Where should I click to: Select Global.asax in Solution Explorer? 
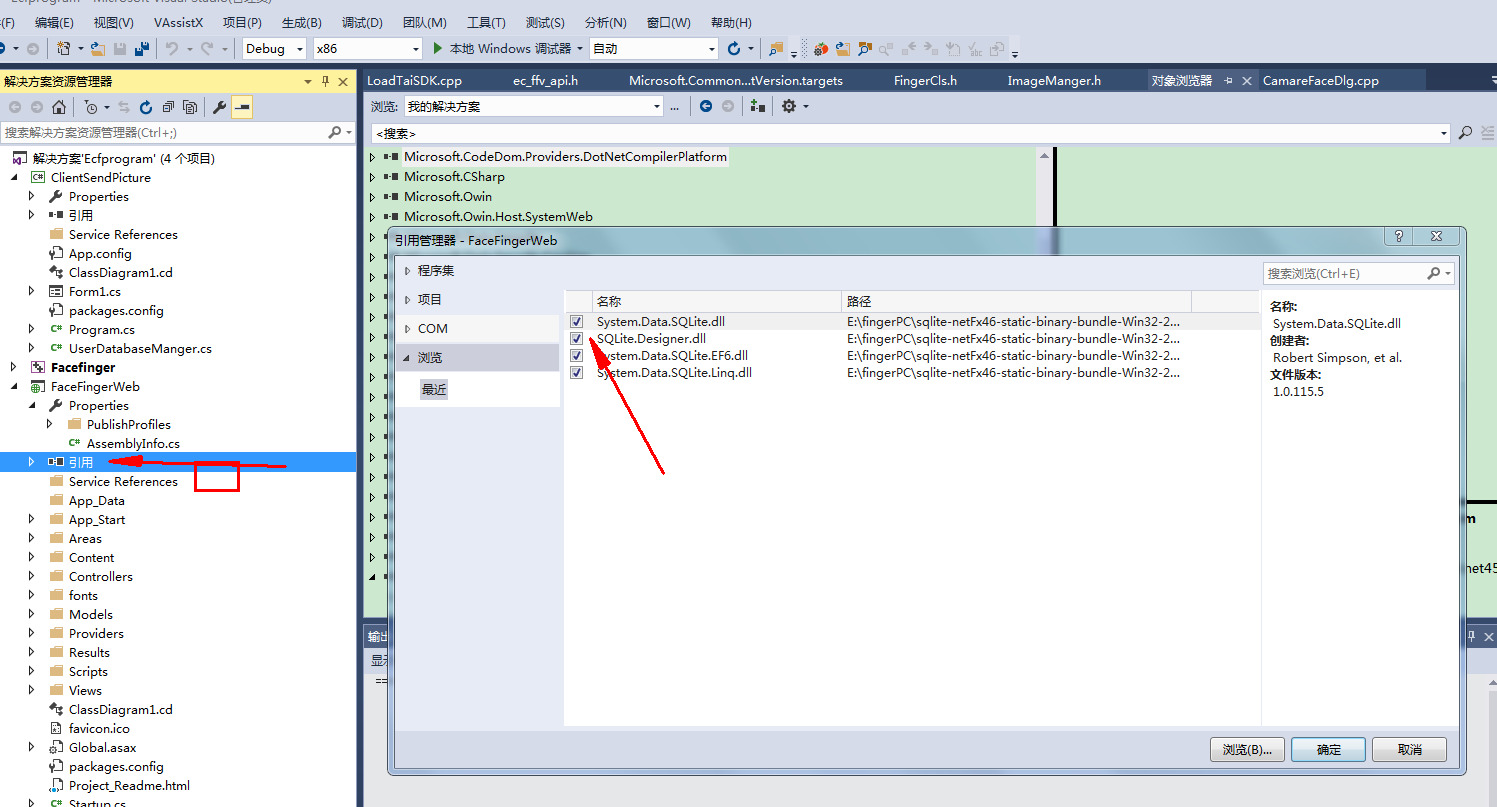pyautogui.click(x=102, y=747)
